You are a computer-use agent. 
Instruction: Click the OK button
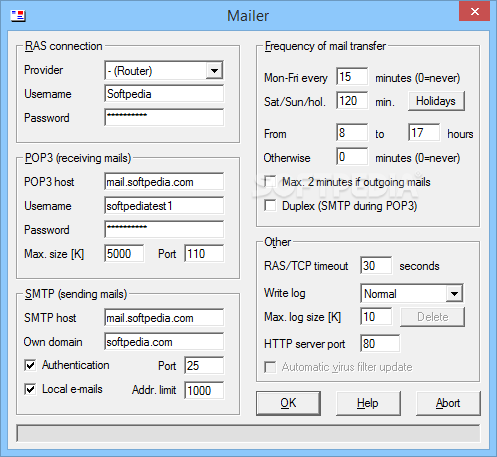click(288, 403)
